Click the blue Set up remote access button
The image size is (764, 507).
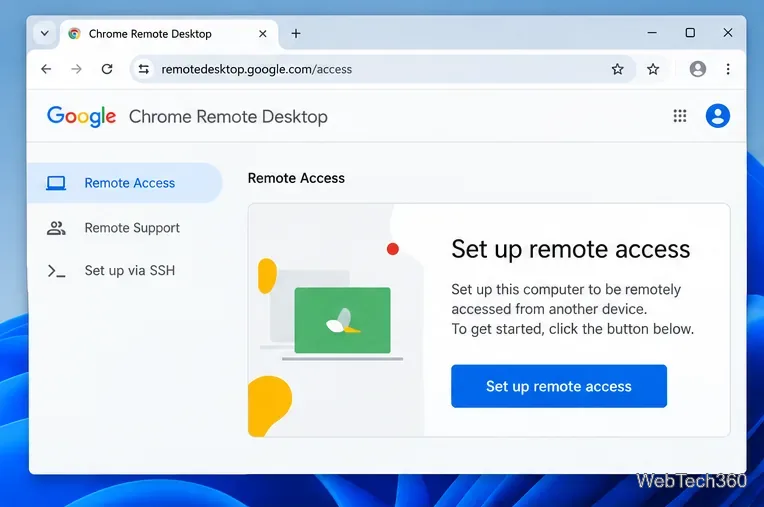pyautogui.click(x=559, y=386)
